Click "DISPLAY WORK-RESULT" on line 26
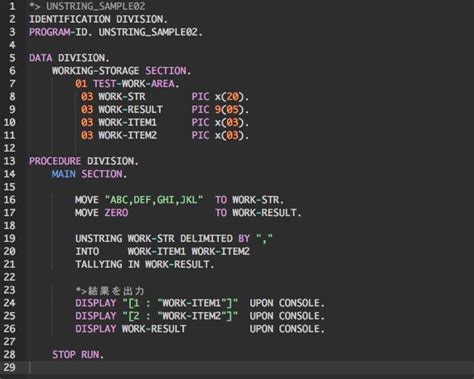 click(x=130, y=329)
